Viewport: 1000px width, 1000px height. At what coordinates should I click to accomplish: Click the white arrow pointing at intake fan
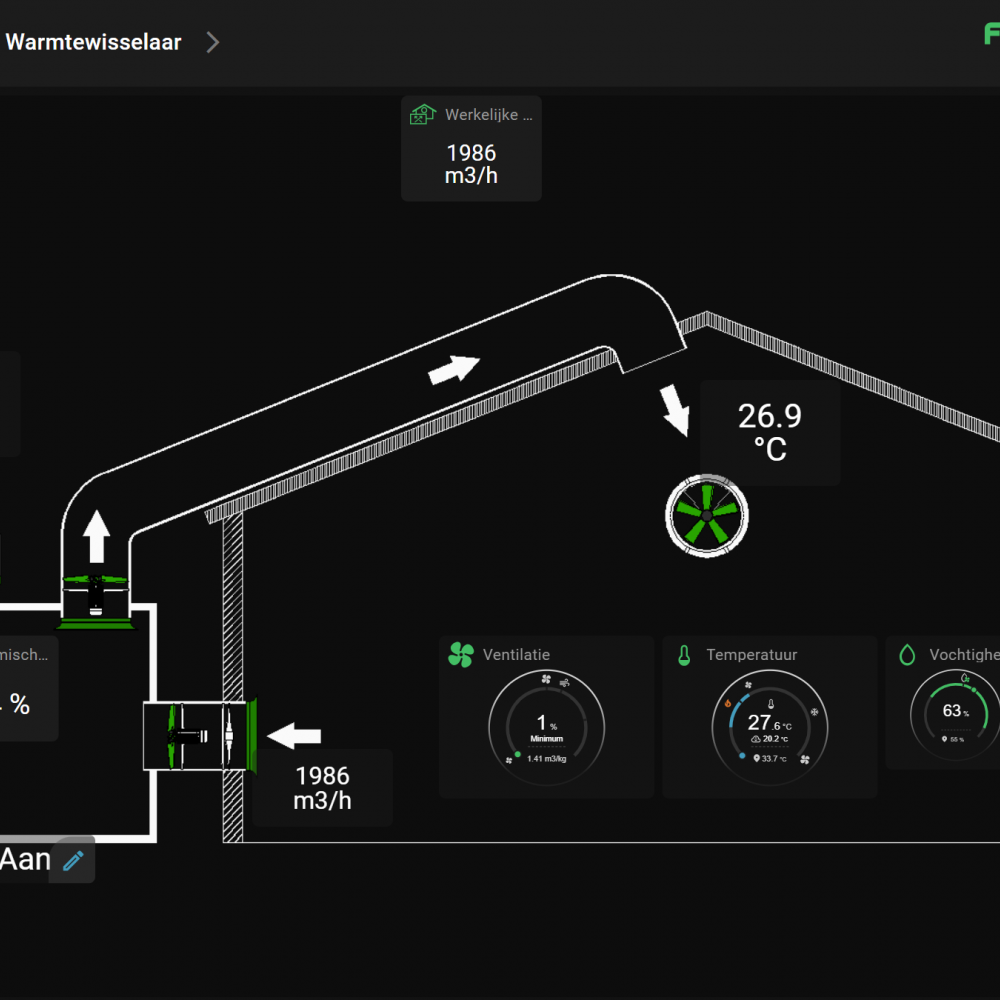point(295,737)
